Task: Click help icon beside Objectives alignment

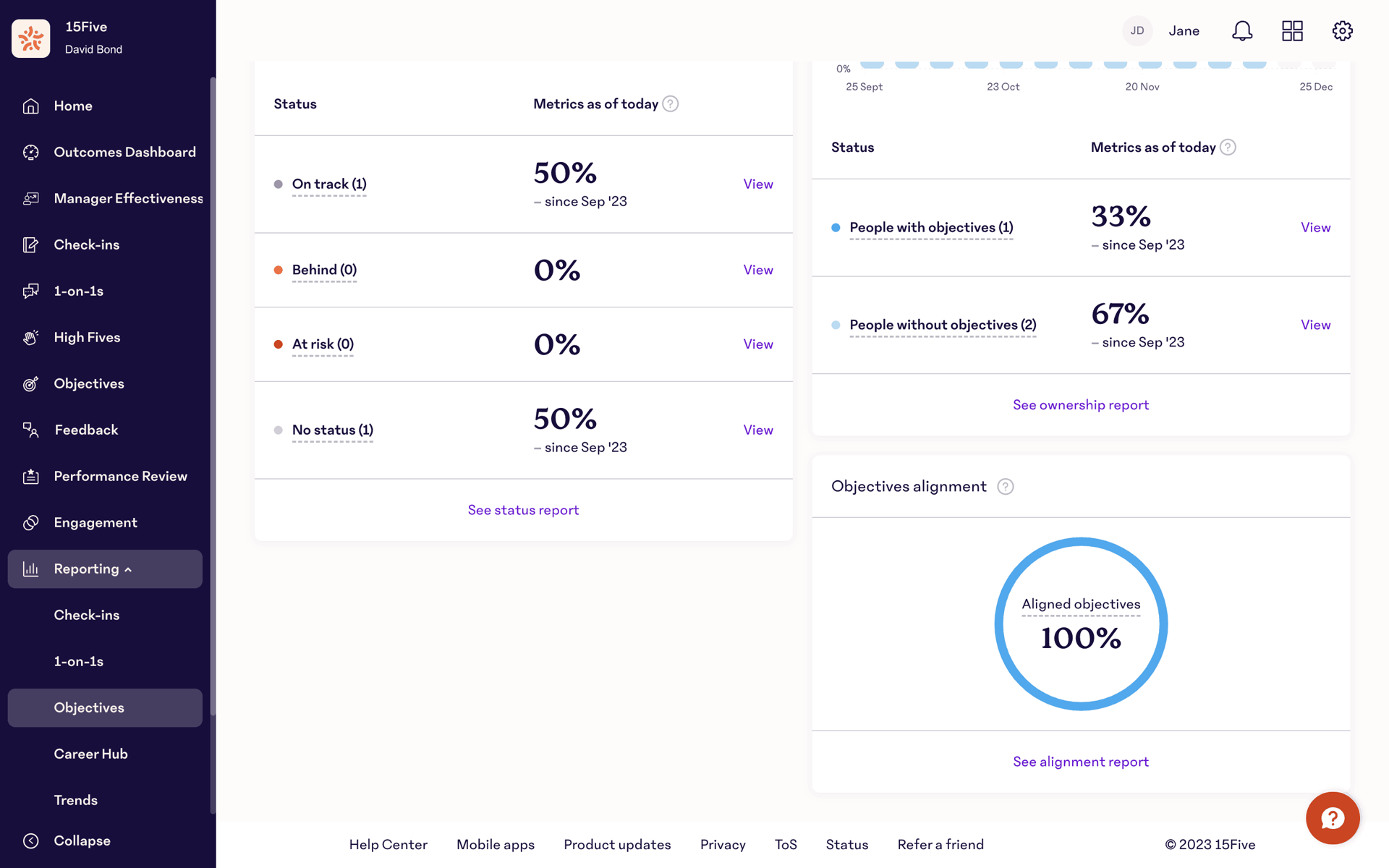Action: click(1006, 487)
